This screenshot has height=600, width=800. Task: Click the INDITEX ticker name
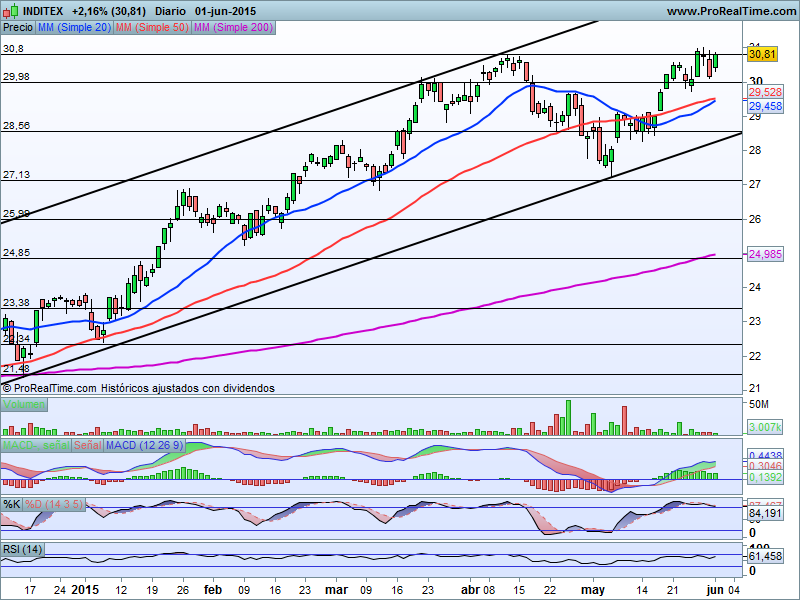pyautogui.click(x=43, y=11)
